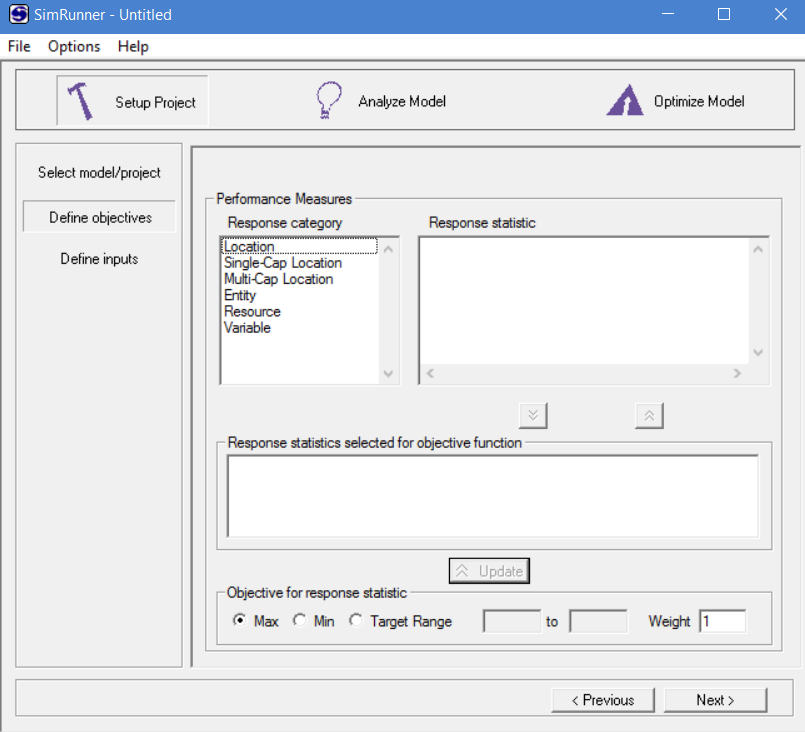Select the Max objective radio button
The height and width of the screenshot is (732, 805).
tap(239, 620)
